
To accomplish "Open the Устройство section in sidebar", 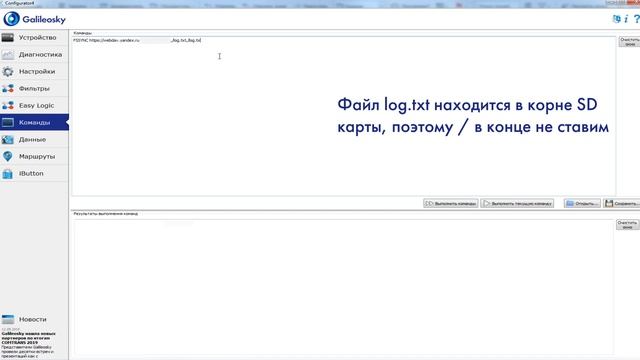I will pos(34,38).
